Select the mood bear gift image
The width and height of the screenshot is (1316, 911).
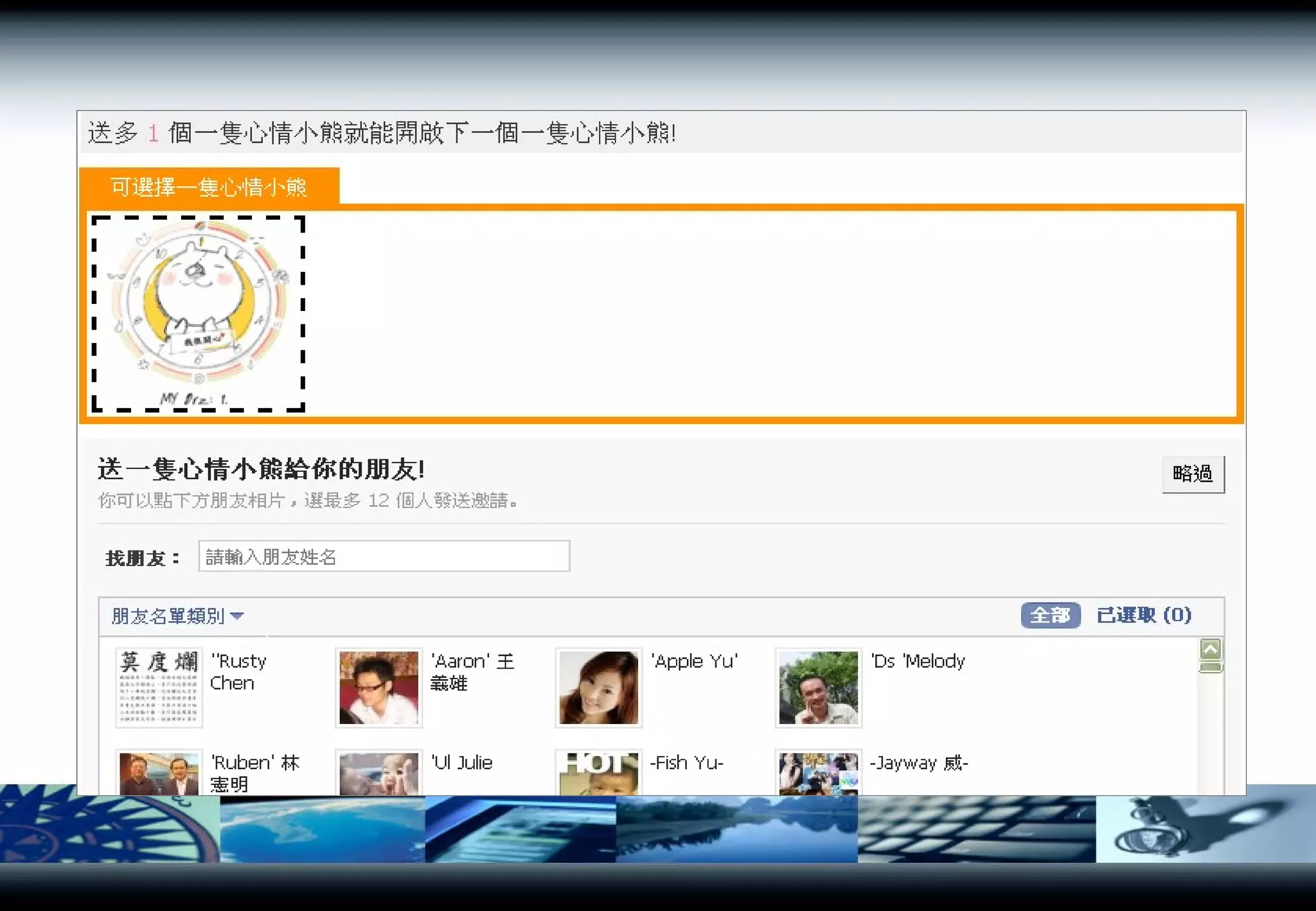[198, 313]
